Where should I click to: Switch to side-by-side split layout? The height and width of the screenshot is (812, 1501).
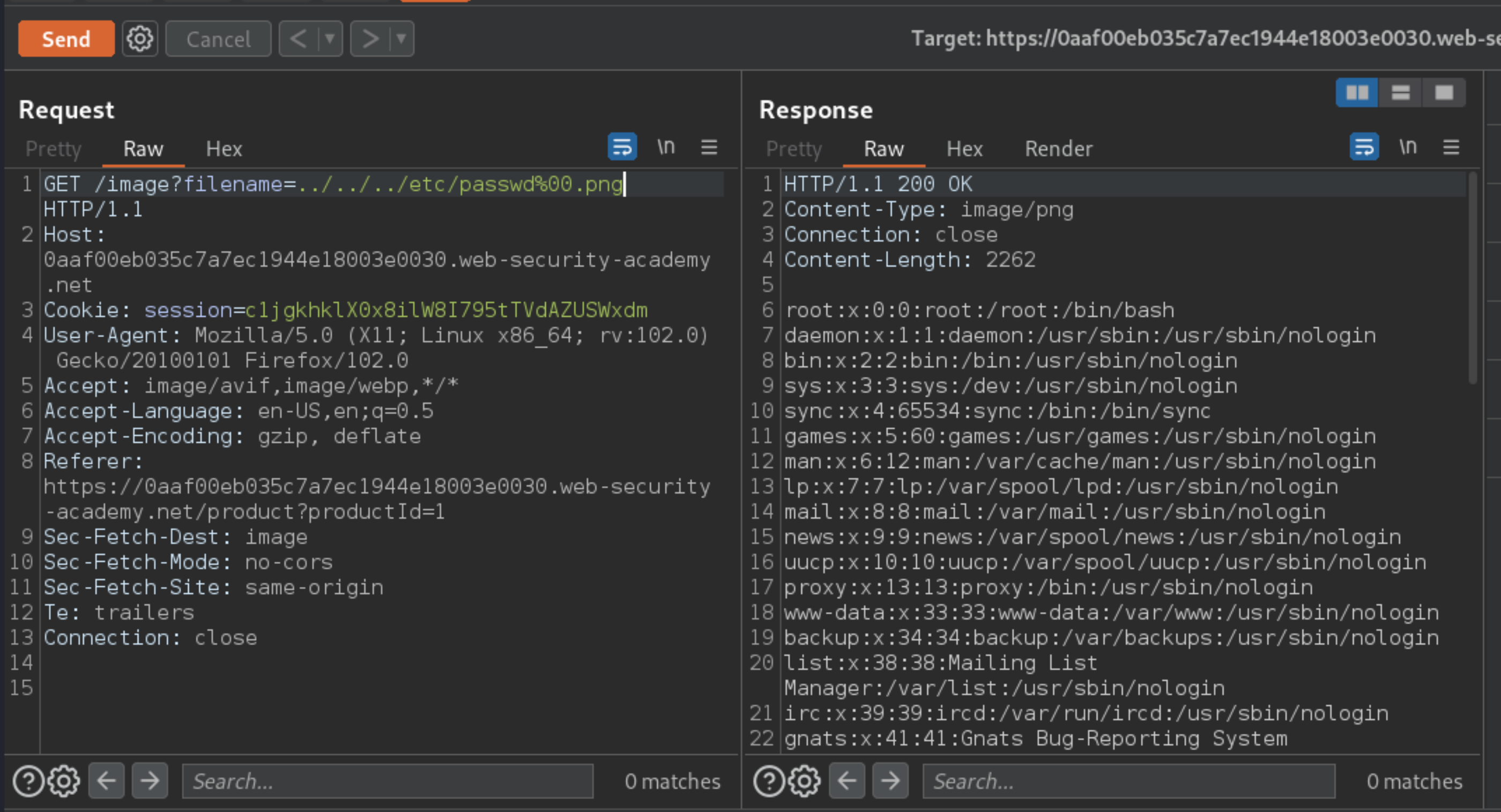pos(1356,93)
